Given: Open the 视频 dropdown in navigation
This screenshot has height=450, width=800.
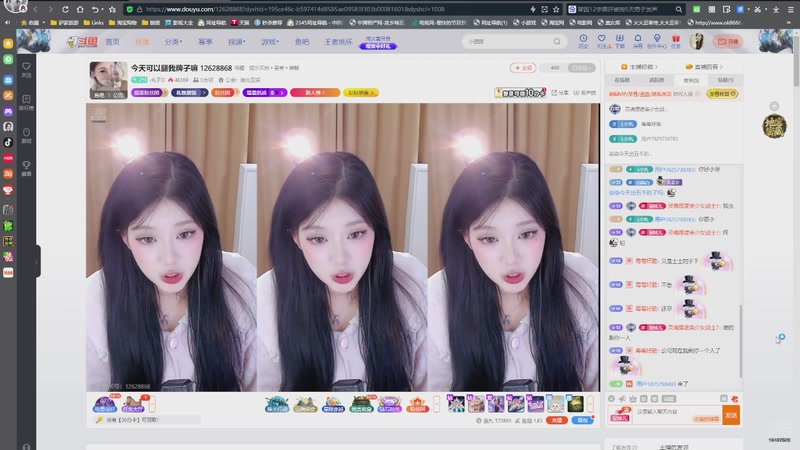Looking at the screenshot, I should [x=236, y=42].
